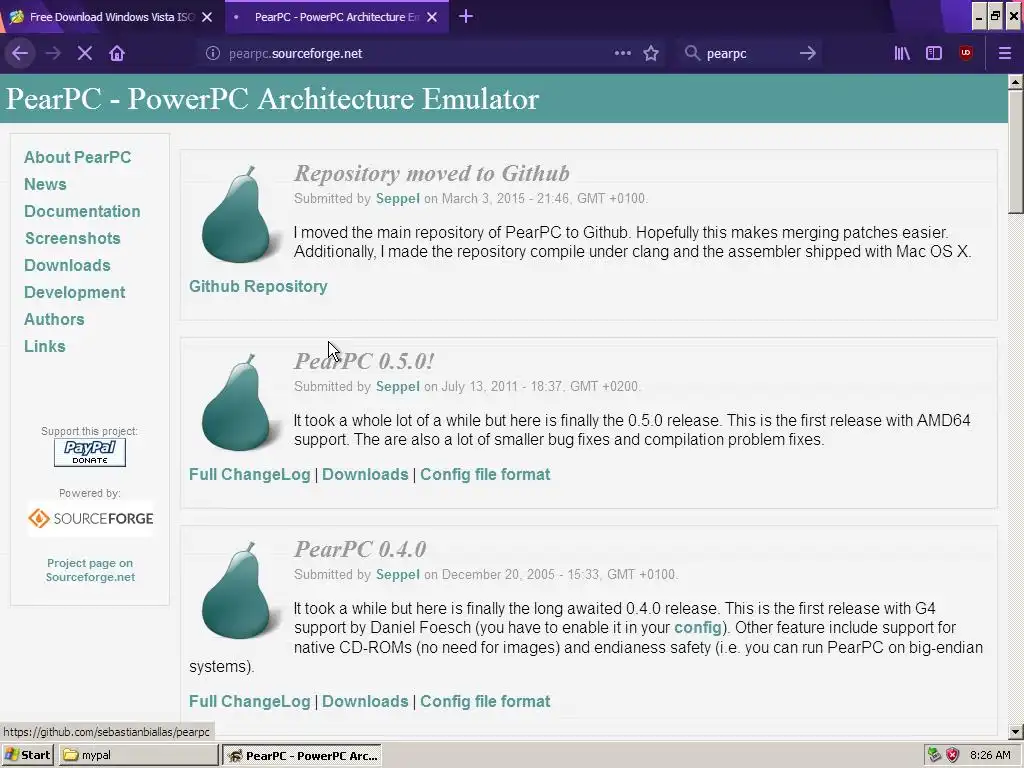Open Documentation sidebar link

coord(82,212)
